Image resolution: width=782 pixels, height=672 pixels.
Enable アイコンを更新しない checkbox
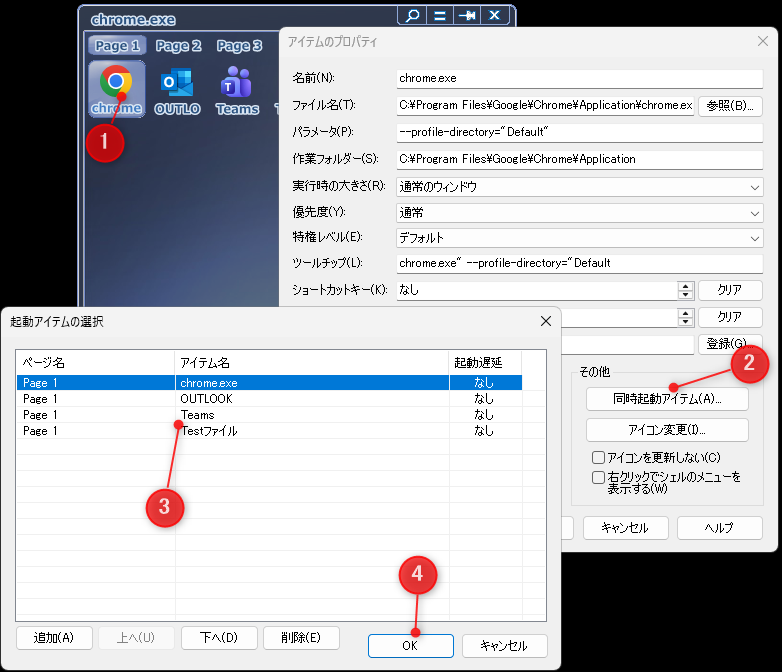[598, 457]
